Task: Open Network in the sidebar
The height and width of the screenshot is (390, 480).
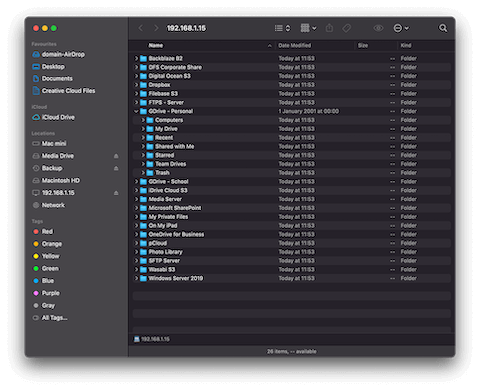Action: (48, 205)
